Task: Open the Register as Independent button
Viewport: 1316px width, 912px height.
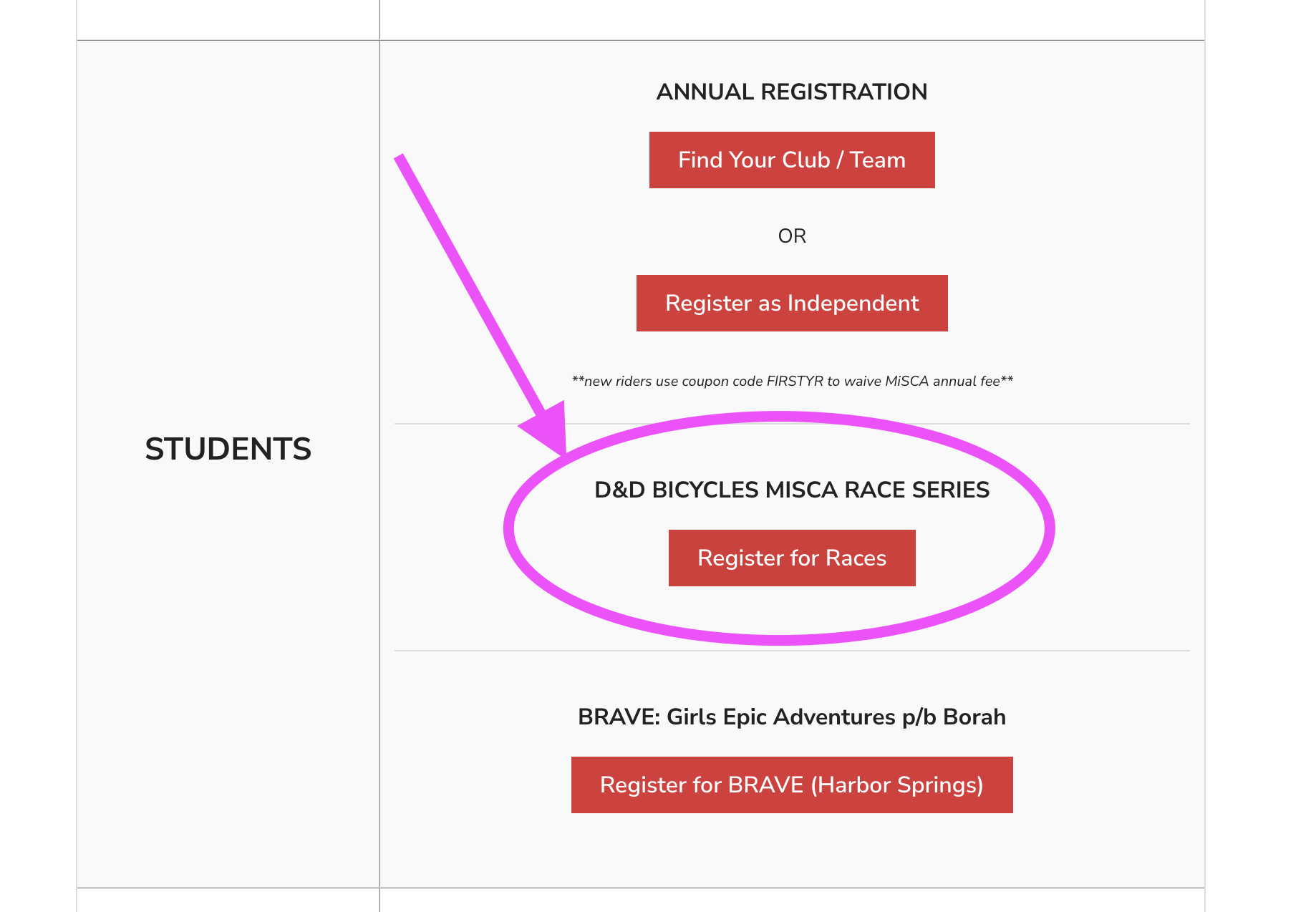Action: point(791,303)
